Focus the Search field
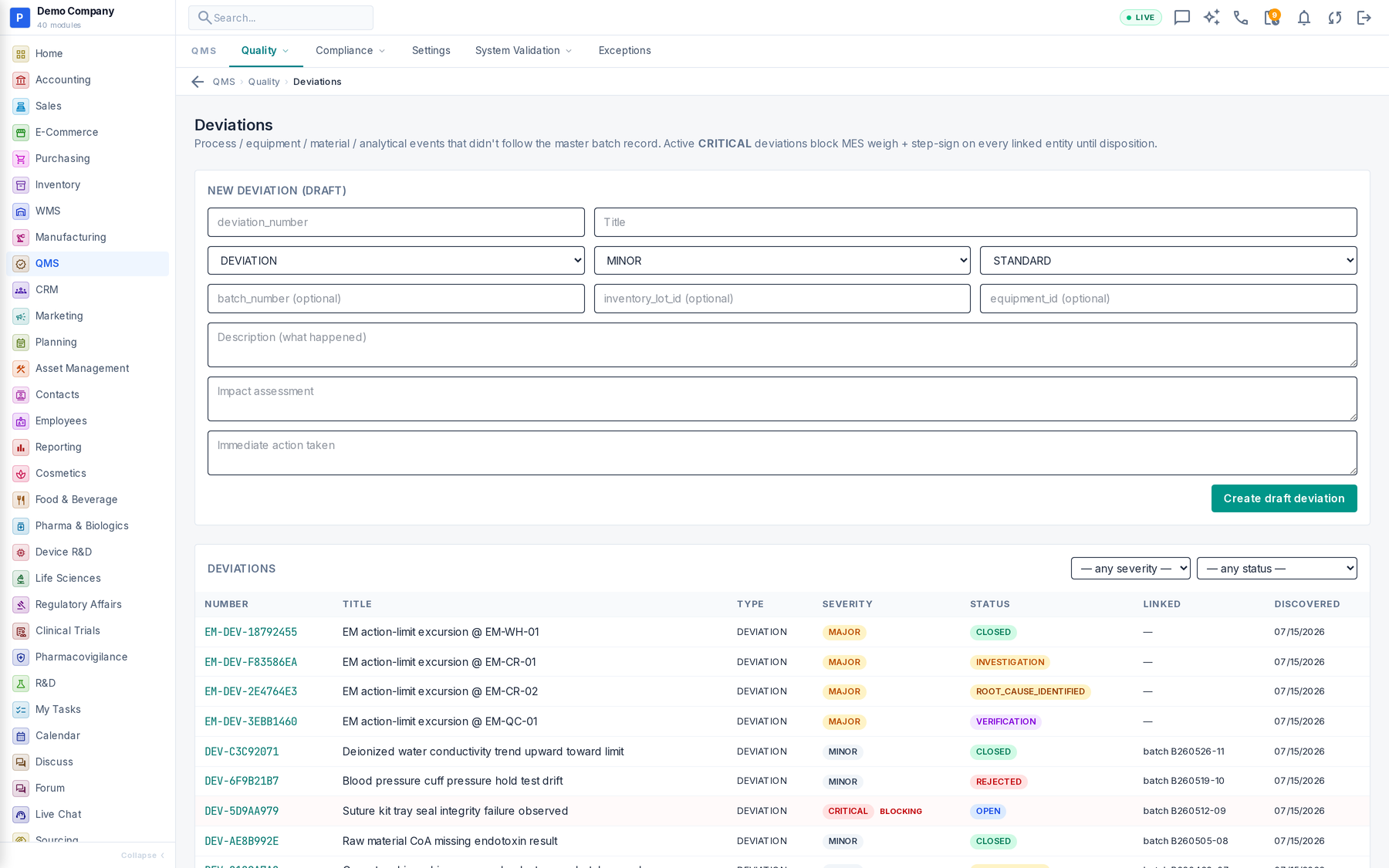1389x868 pixels. [281, 18]
